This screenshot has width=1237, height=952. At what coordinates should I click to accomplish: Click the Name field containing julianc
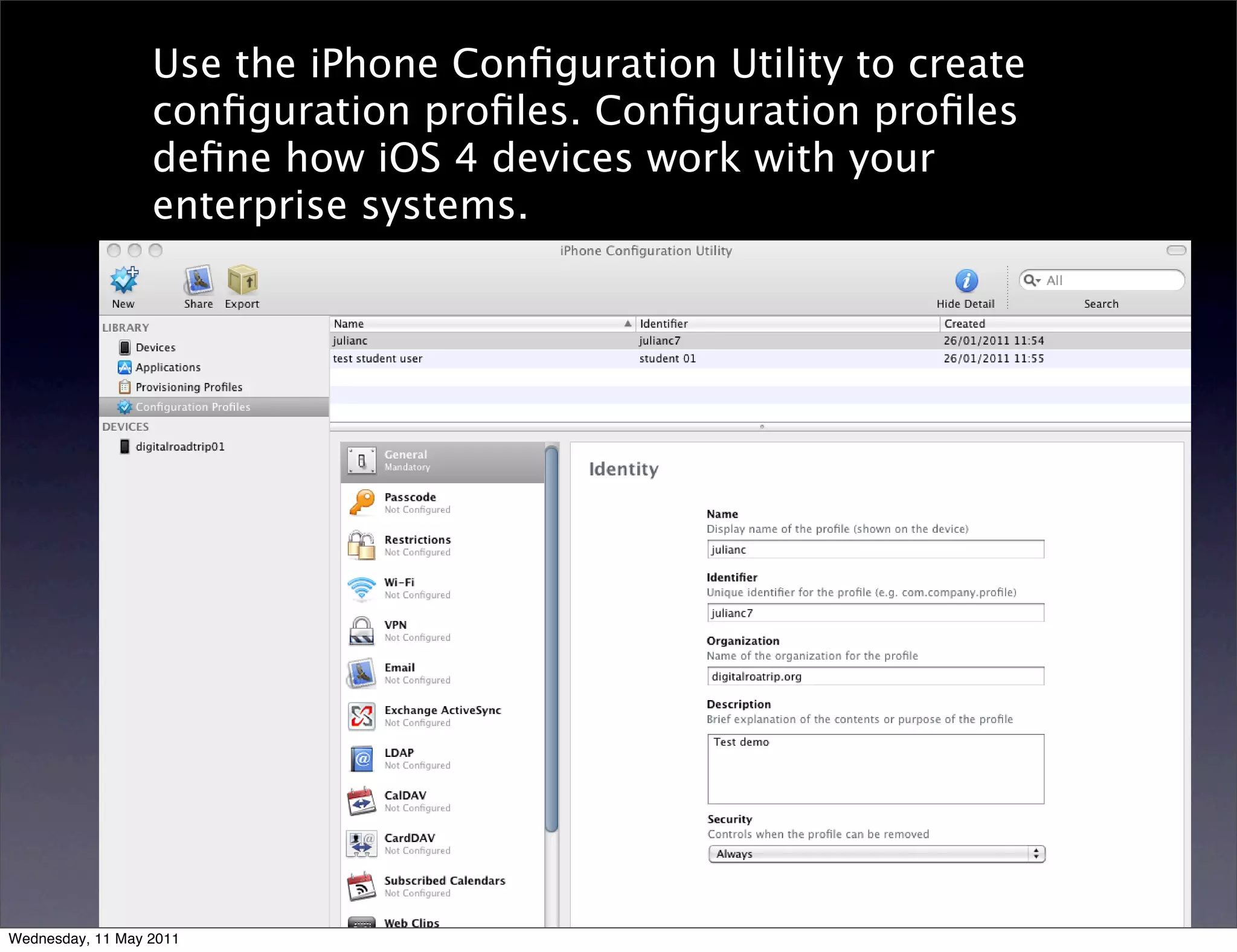click(x=875, y=550)
